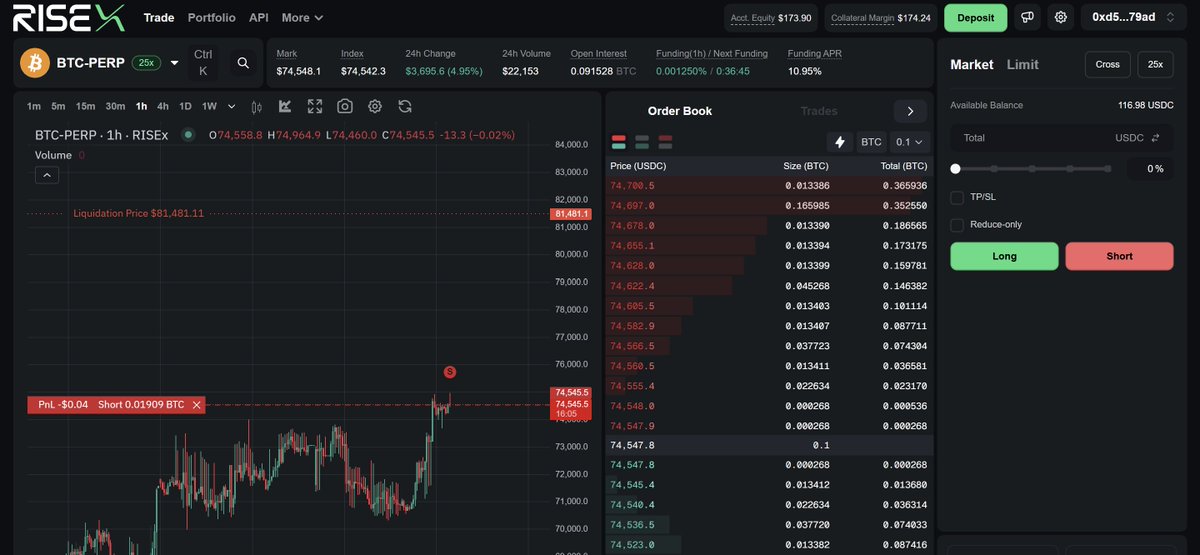
Task: Switch to the Order Book tab
Action: coord(680,111)
